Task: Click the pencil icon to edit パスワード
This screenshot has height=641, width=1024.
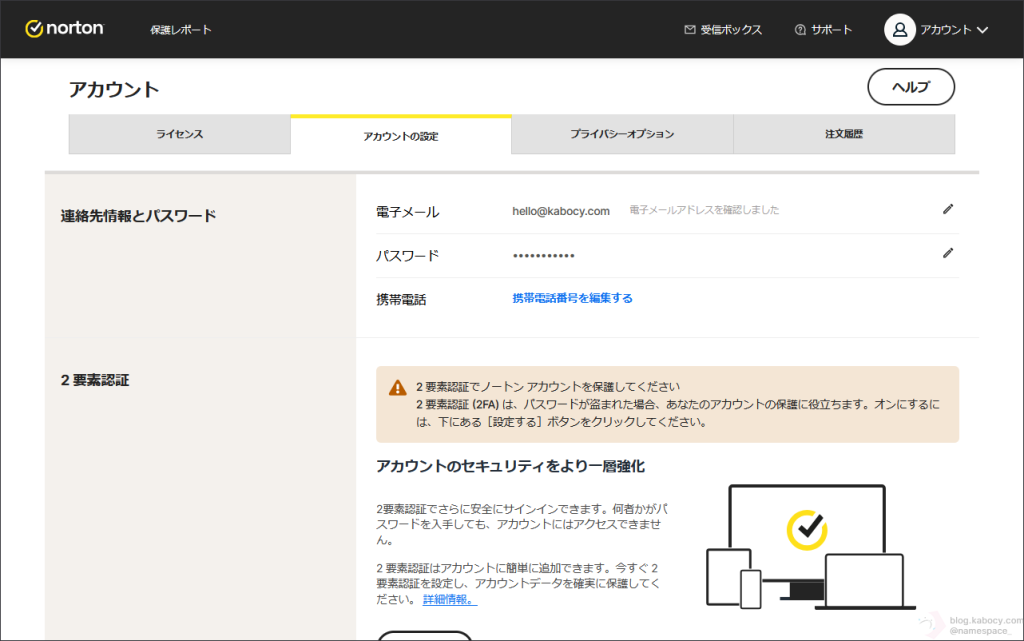Action: 948,253
